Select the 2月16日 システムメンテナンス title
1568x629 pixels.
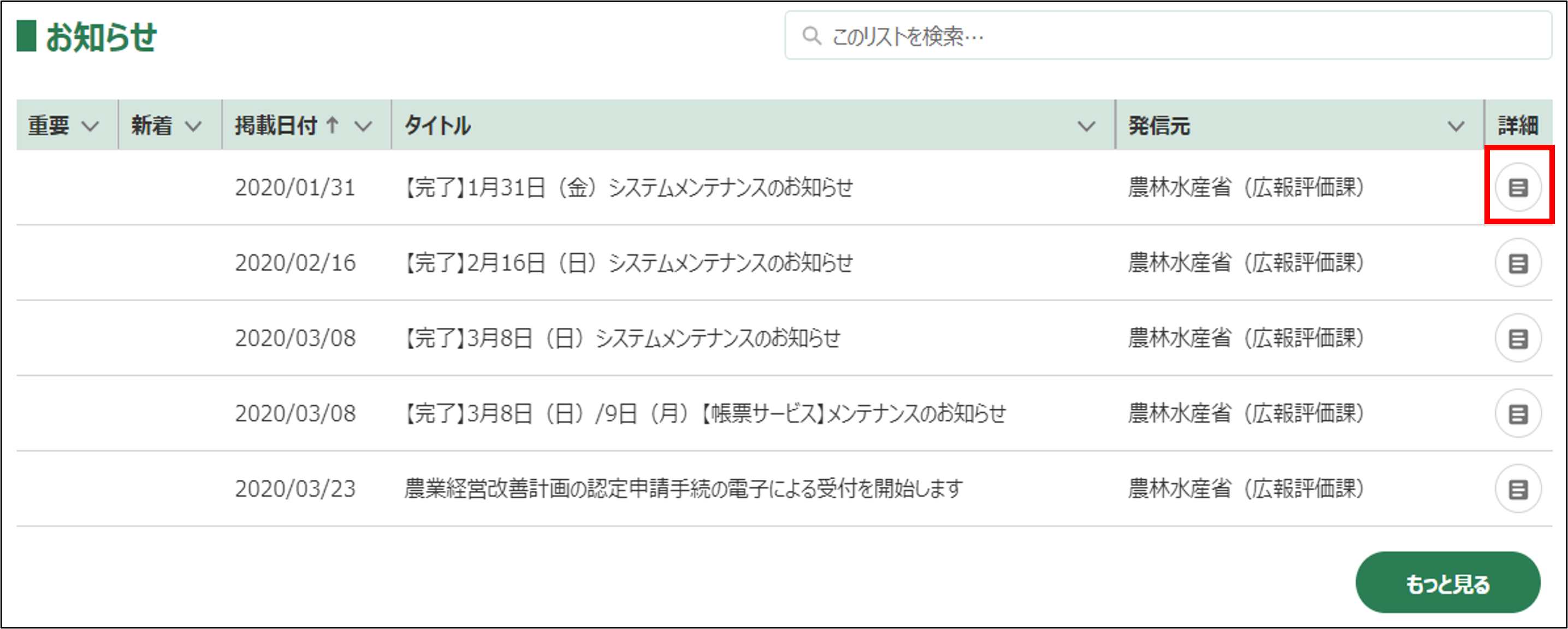[628, 263]
